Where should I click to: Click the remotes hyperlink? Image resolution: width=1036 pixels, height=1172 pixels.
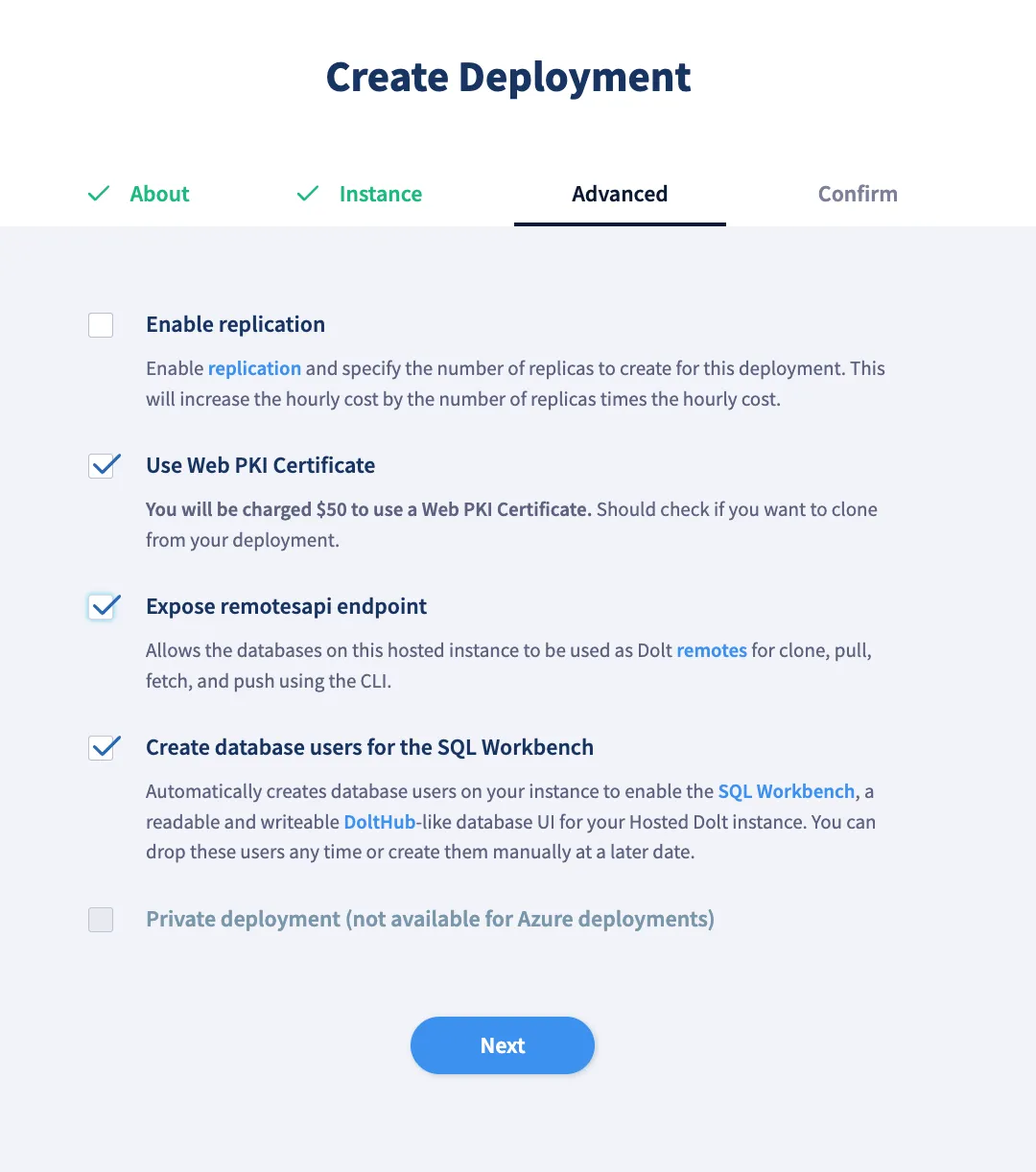712,650
